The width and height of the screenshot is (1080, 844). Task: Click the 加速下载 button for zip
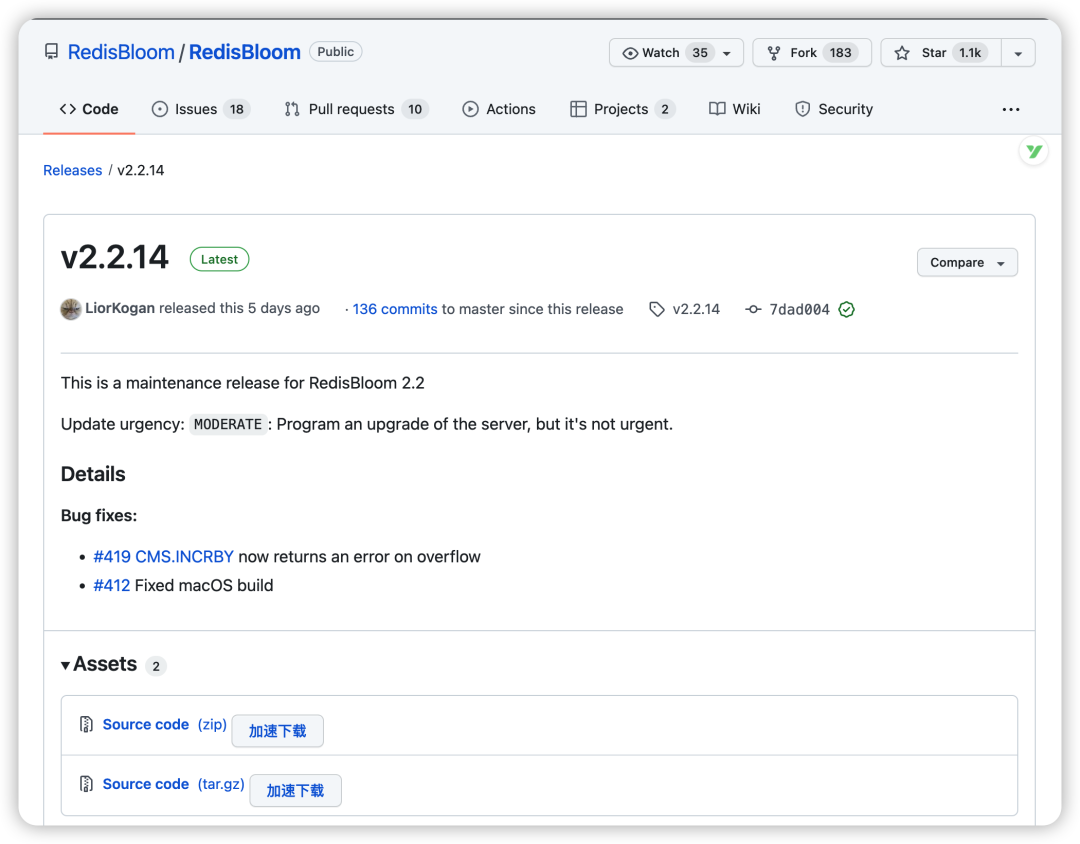click(278, 731)
